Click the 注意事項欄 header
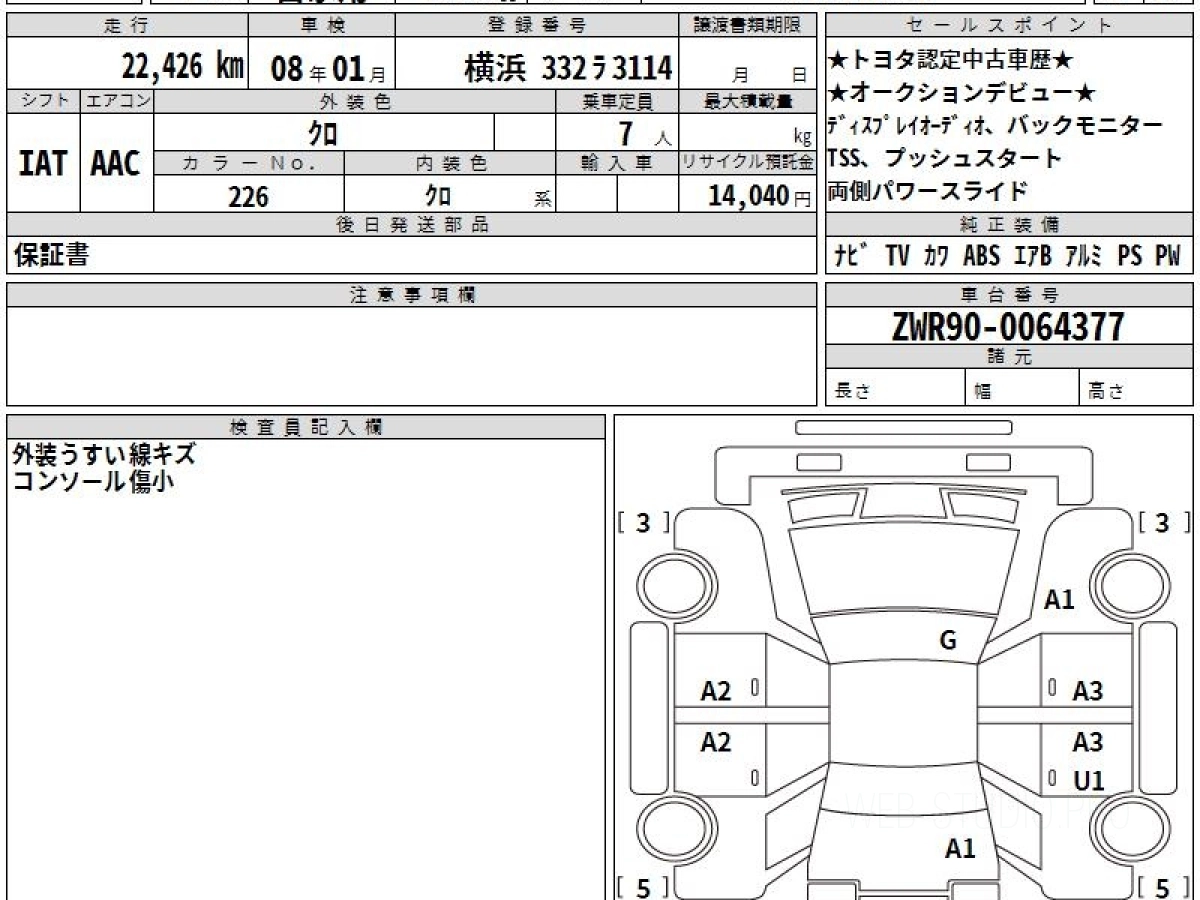This screenshot has height=900, width=1200. click(412, 295)
